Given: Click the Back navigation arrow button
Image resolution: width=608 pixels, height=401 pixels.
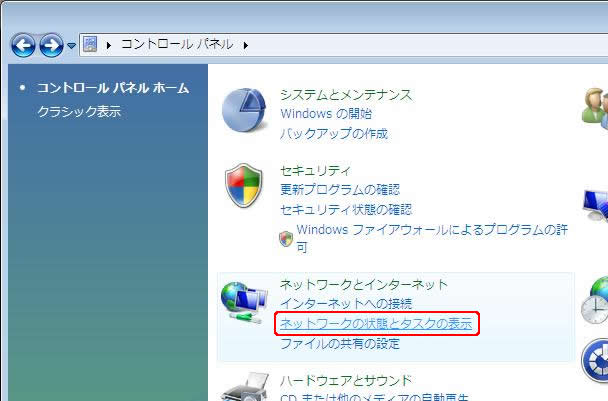Looking at the screenshot, I should [23, 45].
